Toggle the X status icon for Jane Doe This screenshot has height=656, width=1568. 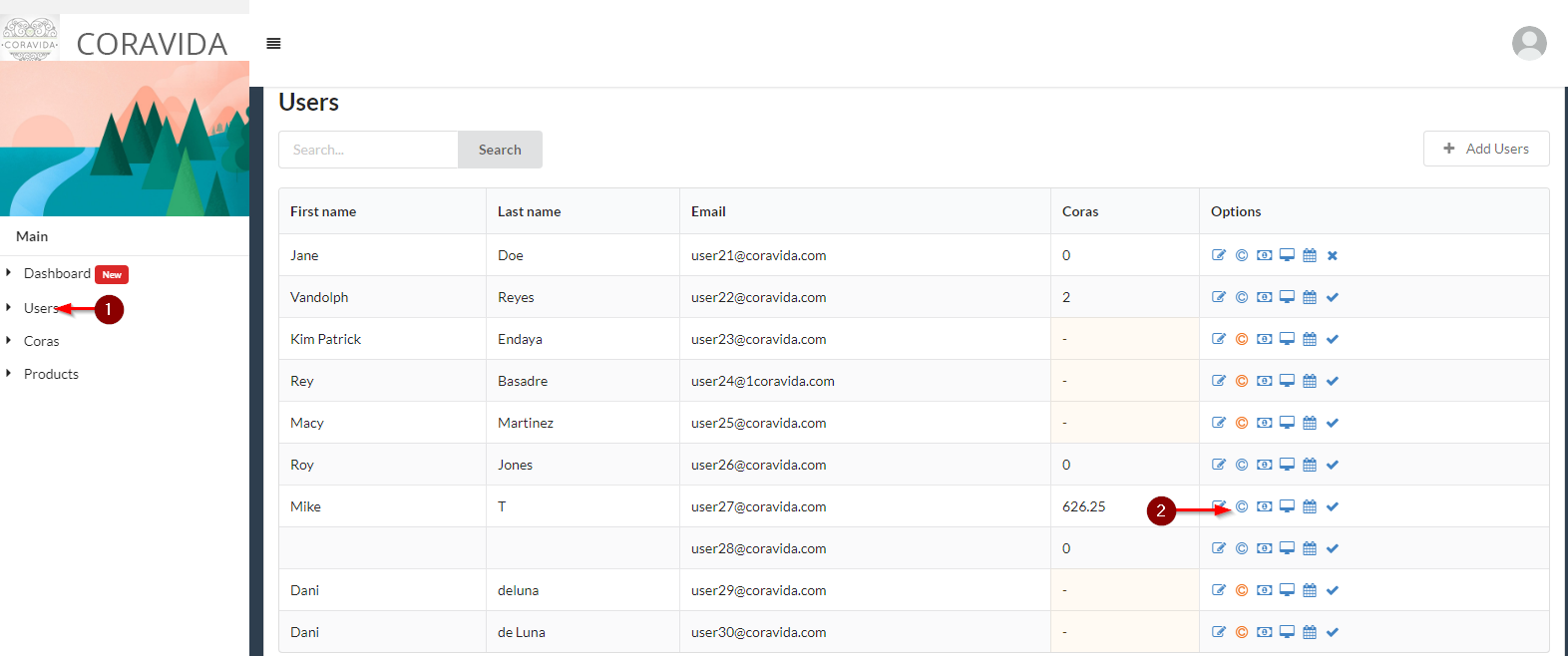tap(1333, 255)
